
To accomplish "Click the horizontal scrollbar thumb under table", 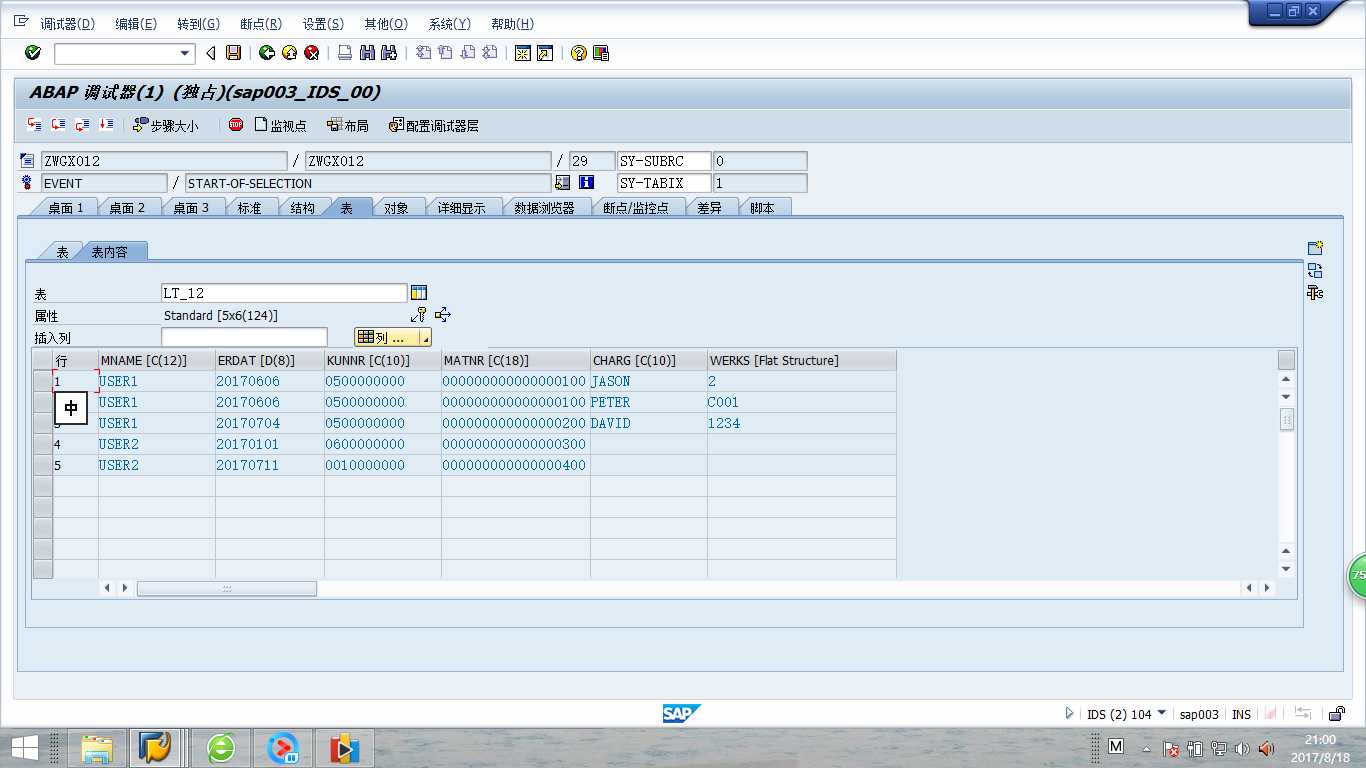I will click(227, 588).
